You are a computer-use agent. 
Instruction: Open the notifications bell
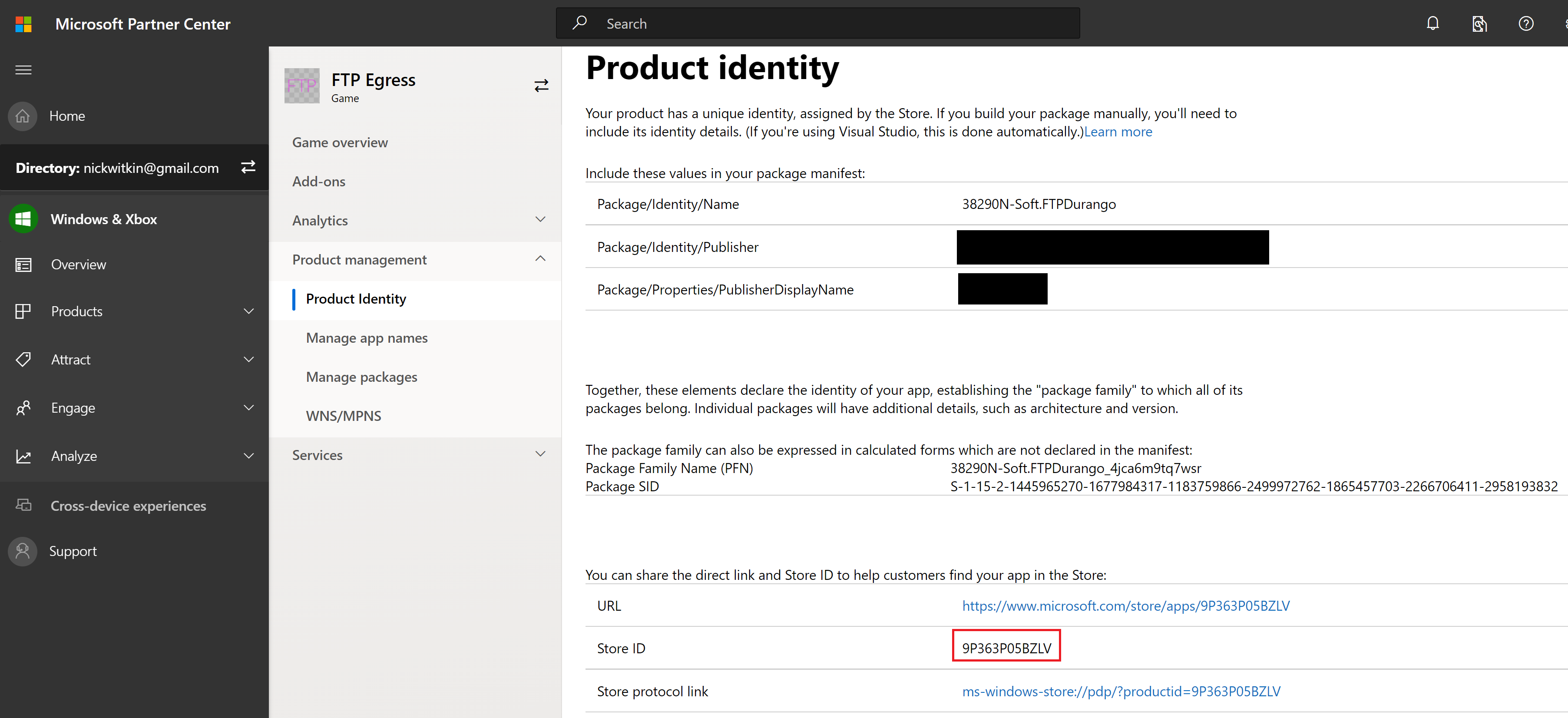click(1433, 24)
